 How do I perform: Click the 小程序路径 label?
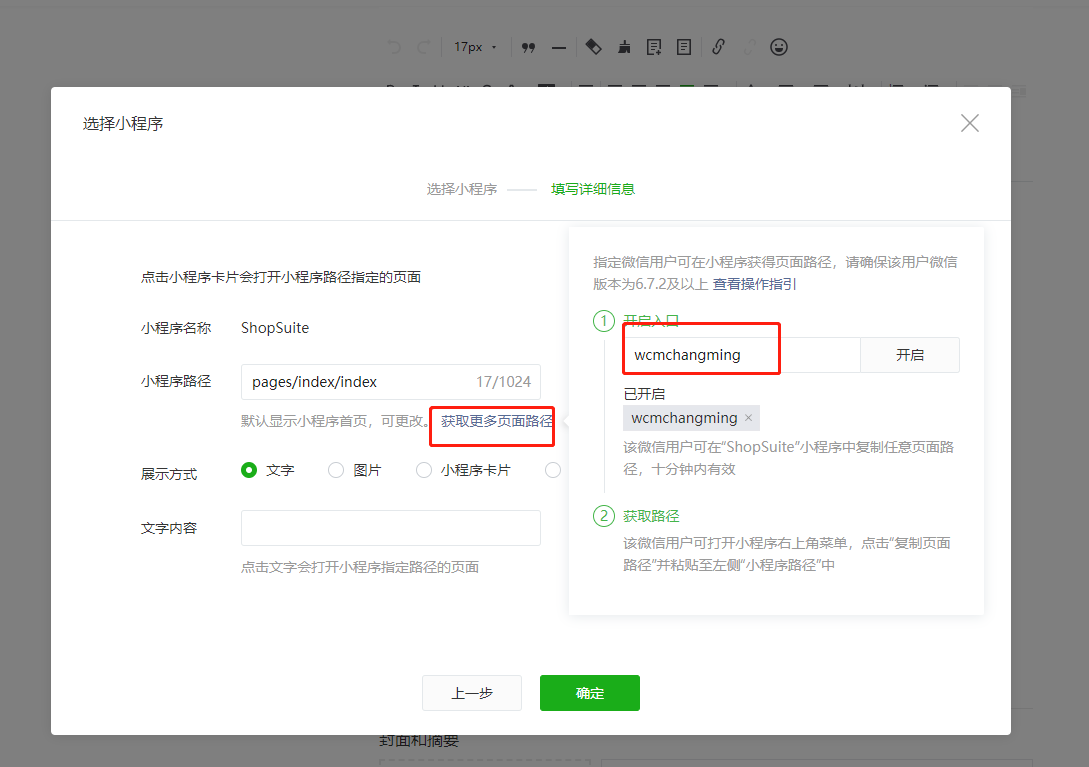176,381
